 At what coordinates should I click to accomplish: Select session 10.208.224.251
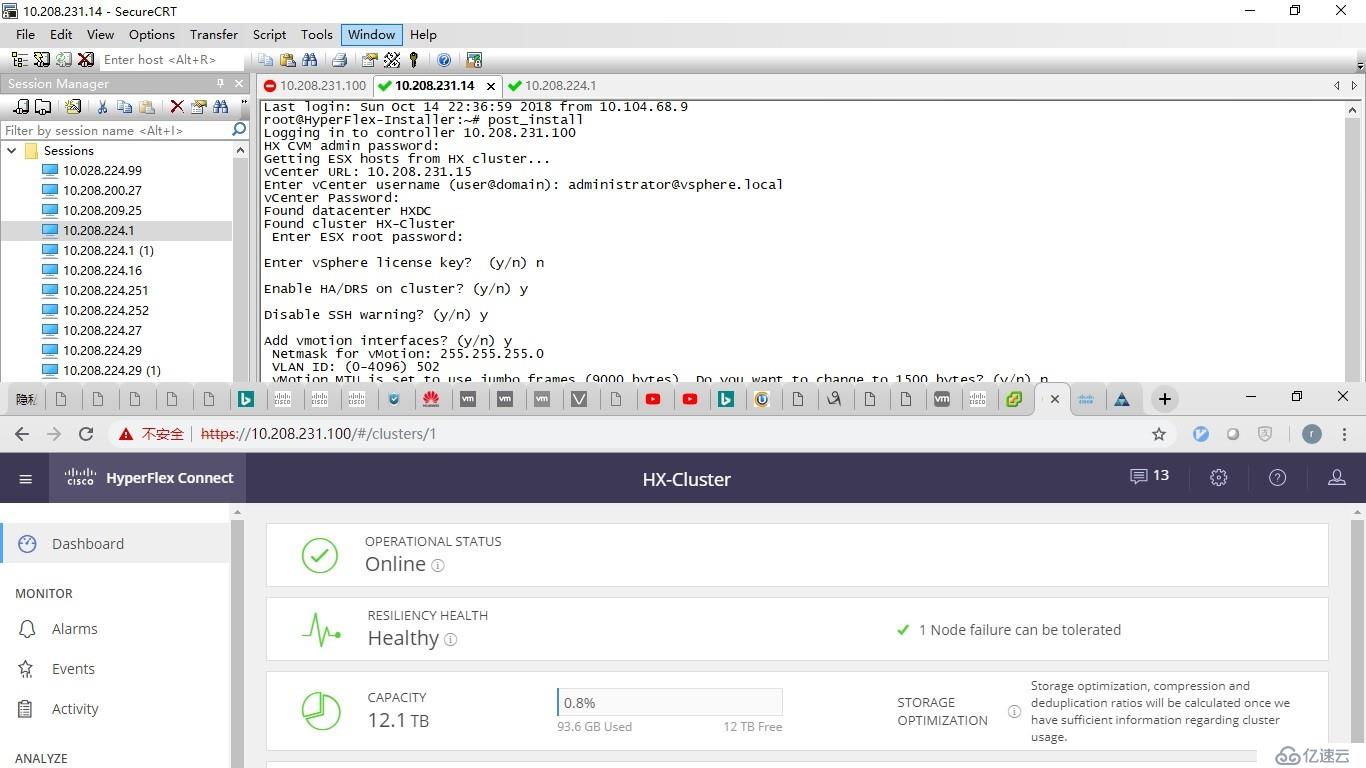pos(105,290)
